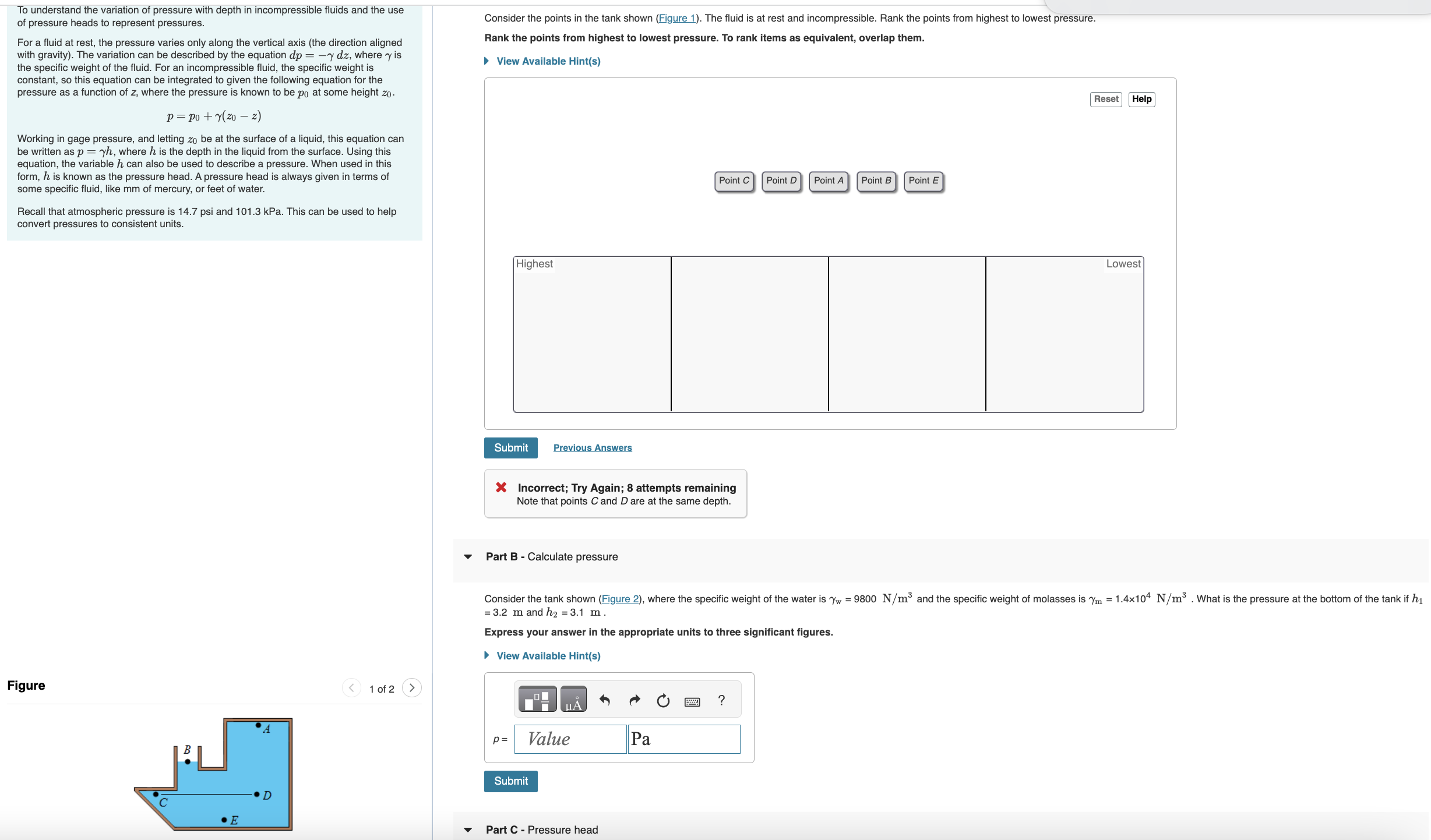Select the Point A tile
This screenshot has width=1431, height=840.
[829, 181]
